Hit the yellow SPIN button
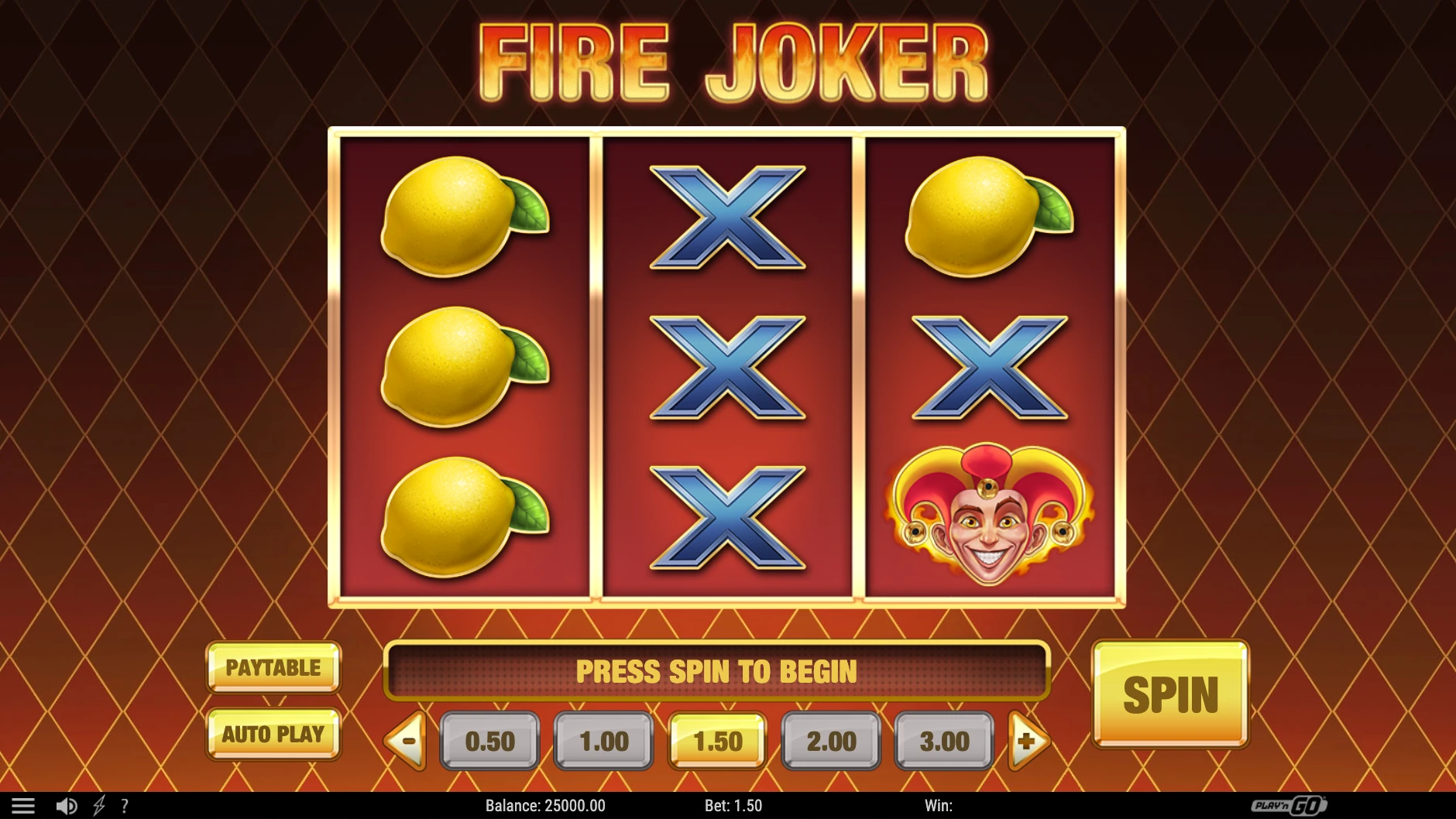1456x819 pixels. click(1170, 694)
